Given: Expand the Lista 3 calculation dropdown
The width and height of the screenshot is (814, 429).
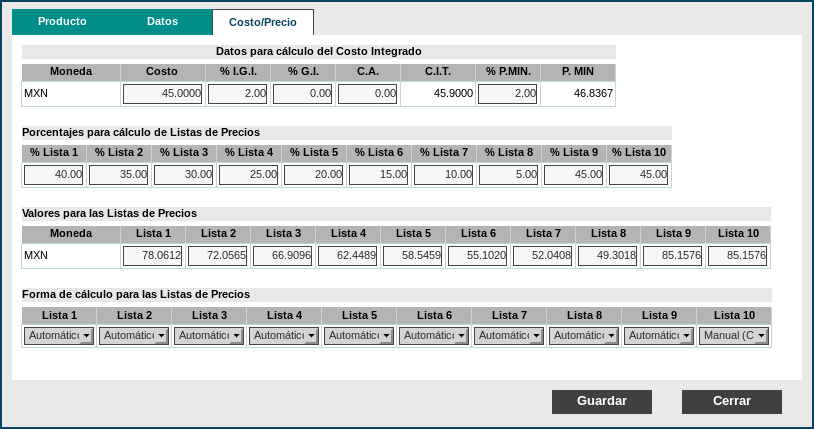Looking at the screenshot, I should tap(209, 336).
